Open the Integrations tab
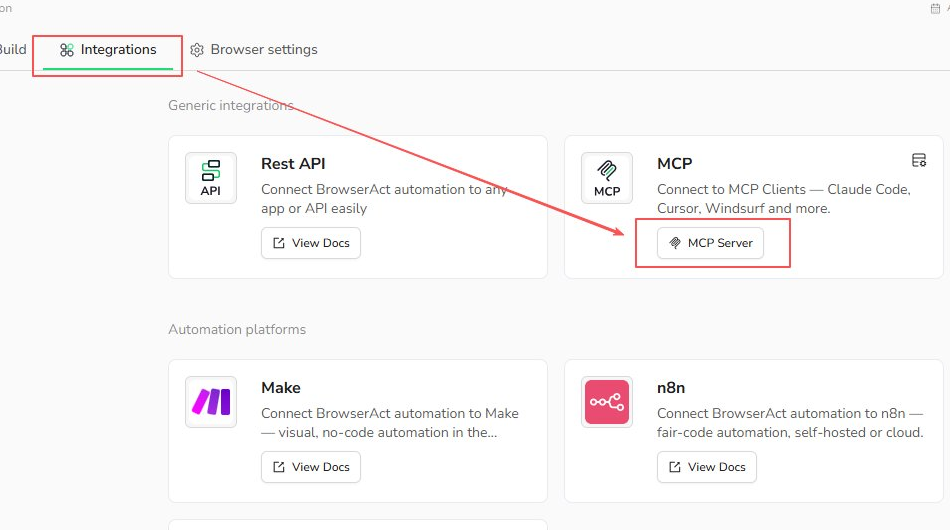The height and width of the screenshot is (530, 950). 108,50
